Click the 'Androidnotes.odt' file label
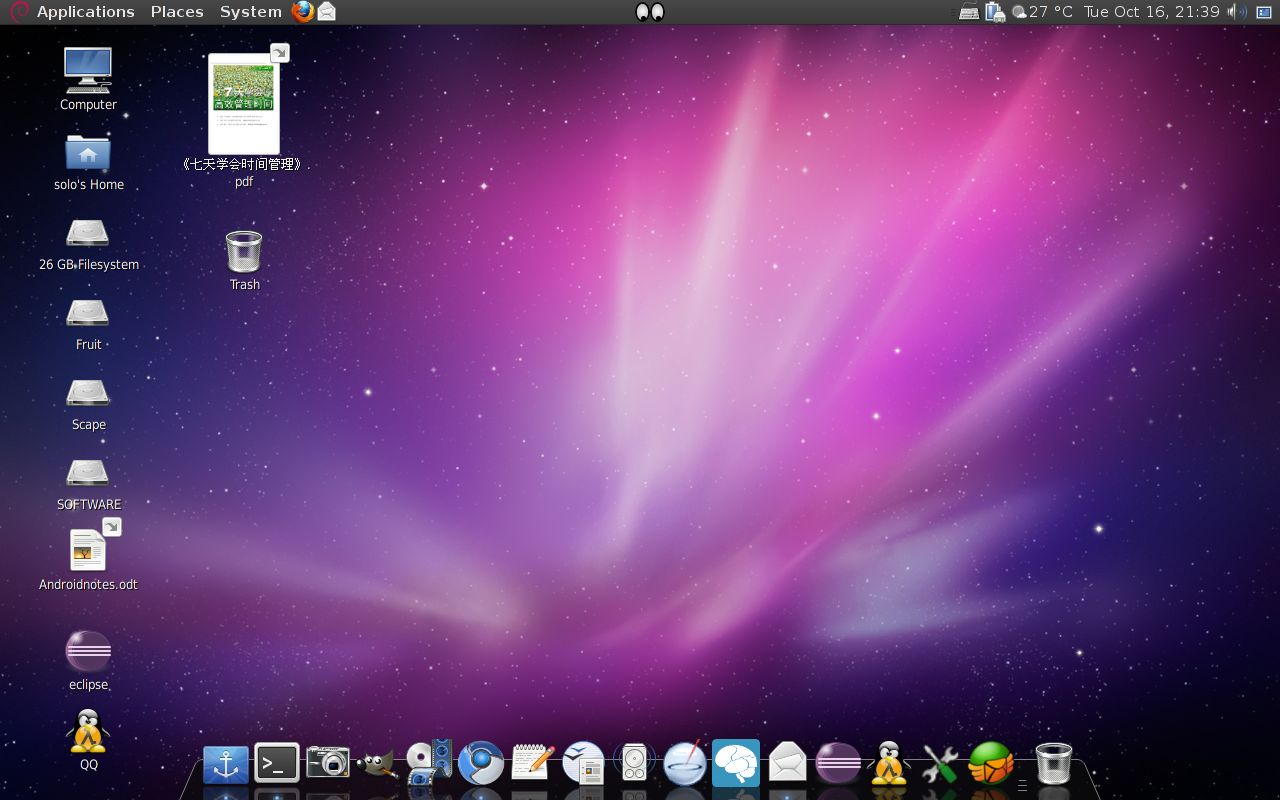 point(88,584)
